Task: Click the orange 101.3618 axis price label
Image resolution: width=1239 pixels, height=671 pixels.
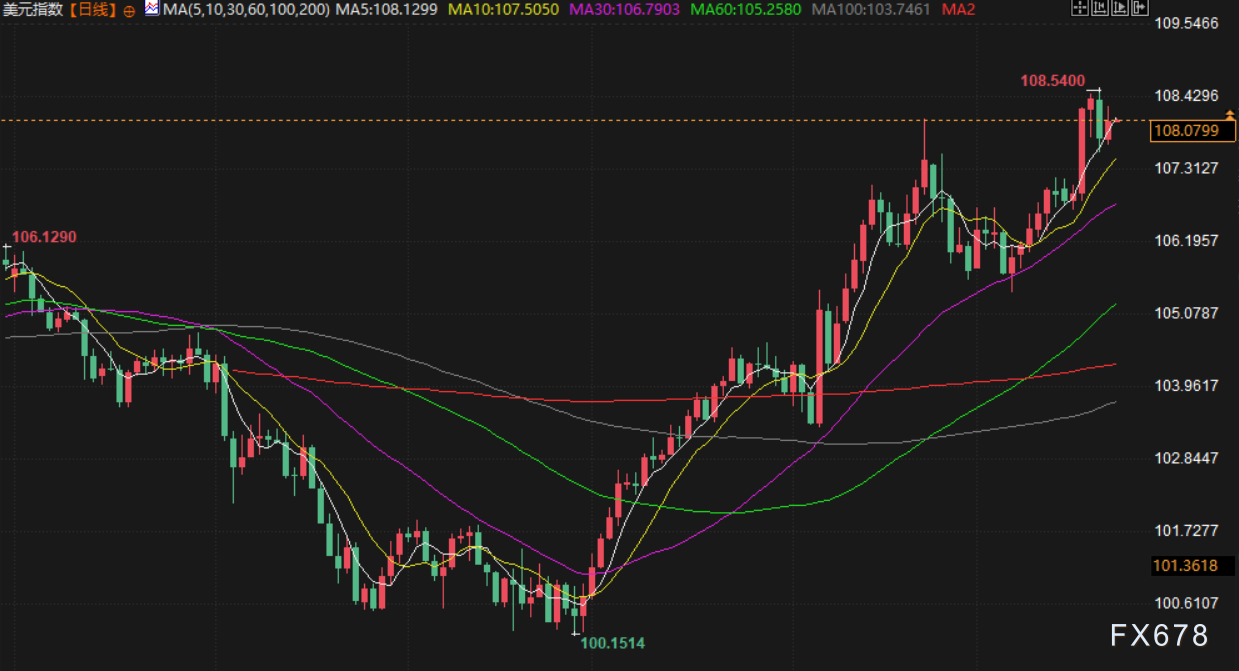Action: tap(1186, 566)
